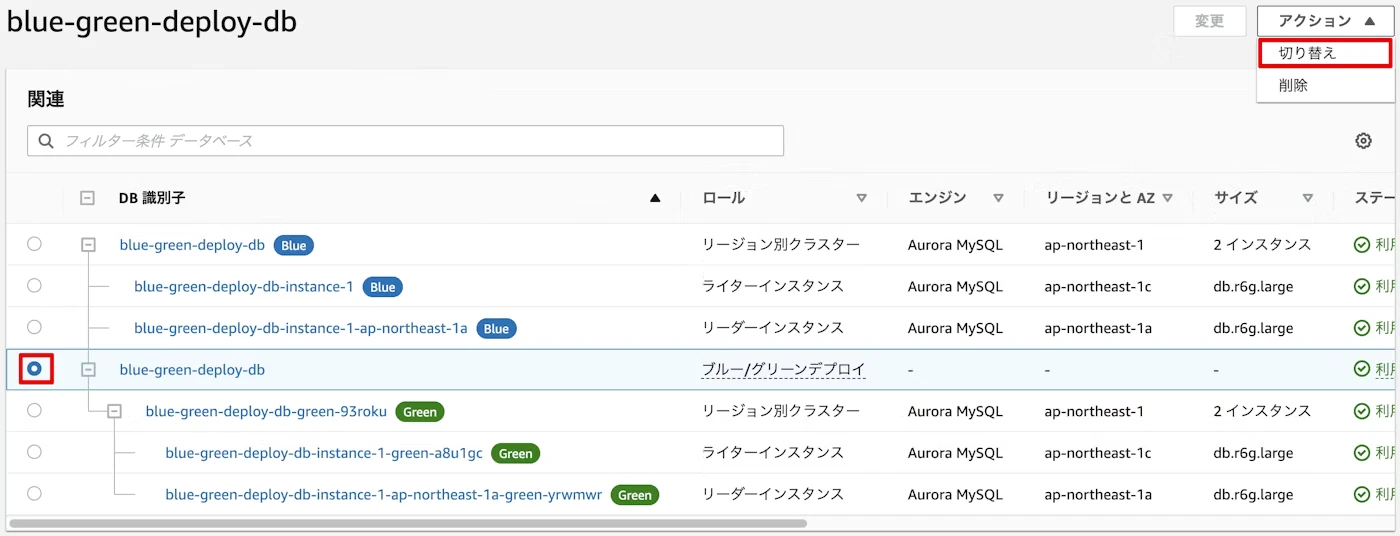1400x536 pixels.
Task: Collapse all rows via header minus icon
Action: [x=88, y=198]
